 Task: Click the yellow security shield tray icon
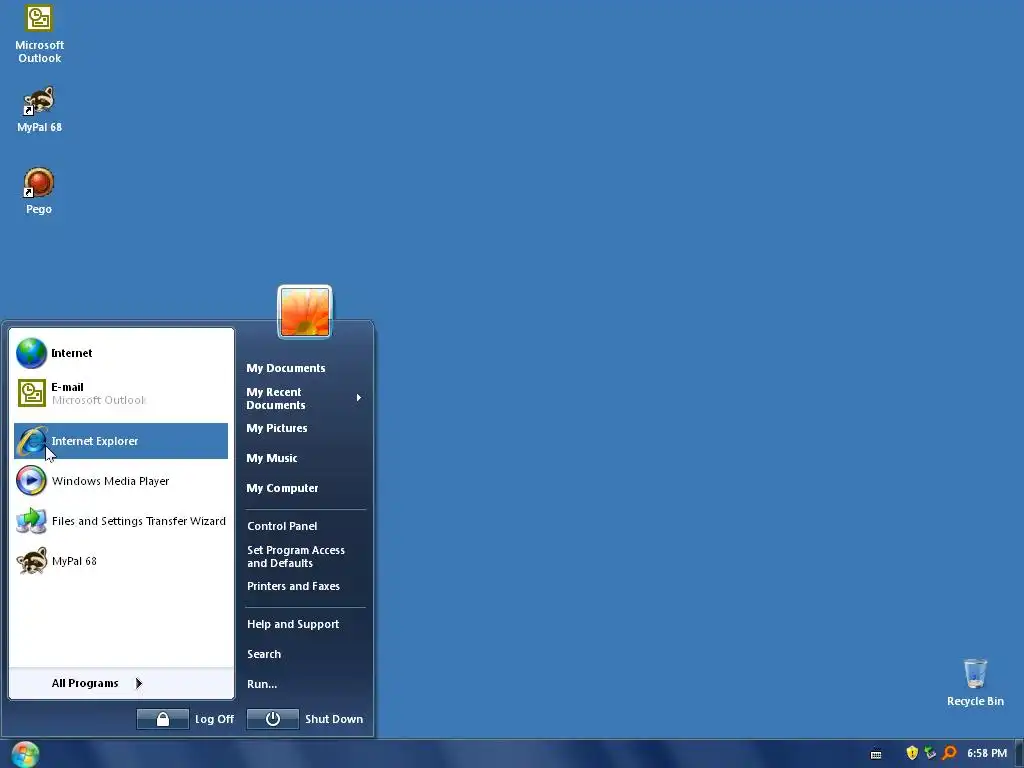click(912, 753)
